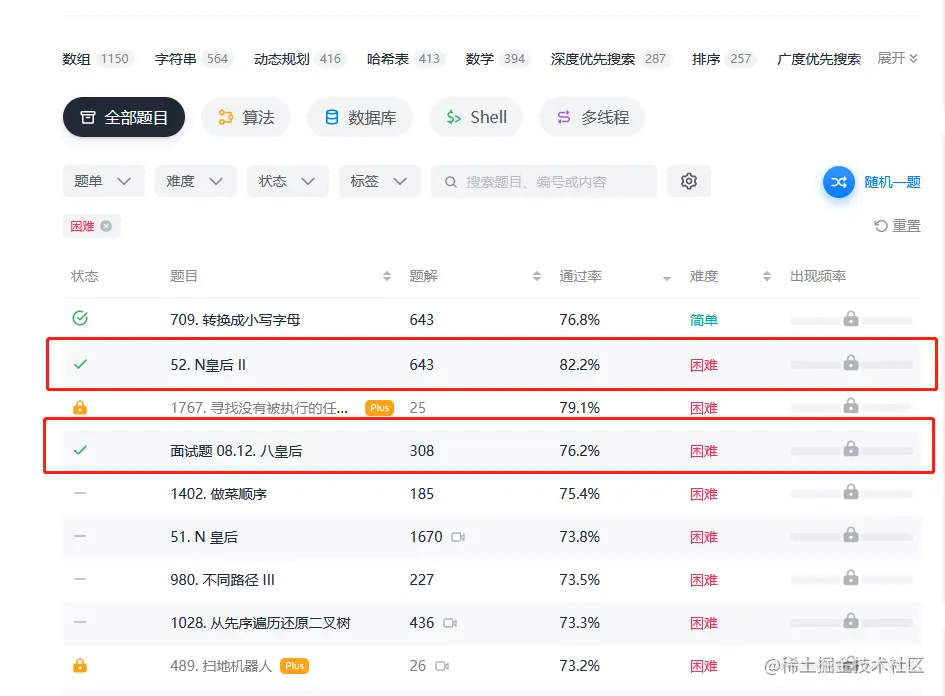Click orange lock status icon of problem 489
The image size is (945, 696).
click(80, 665)
